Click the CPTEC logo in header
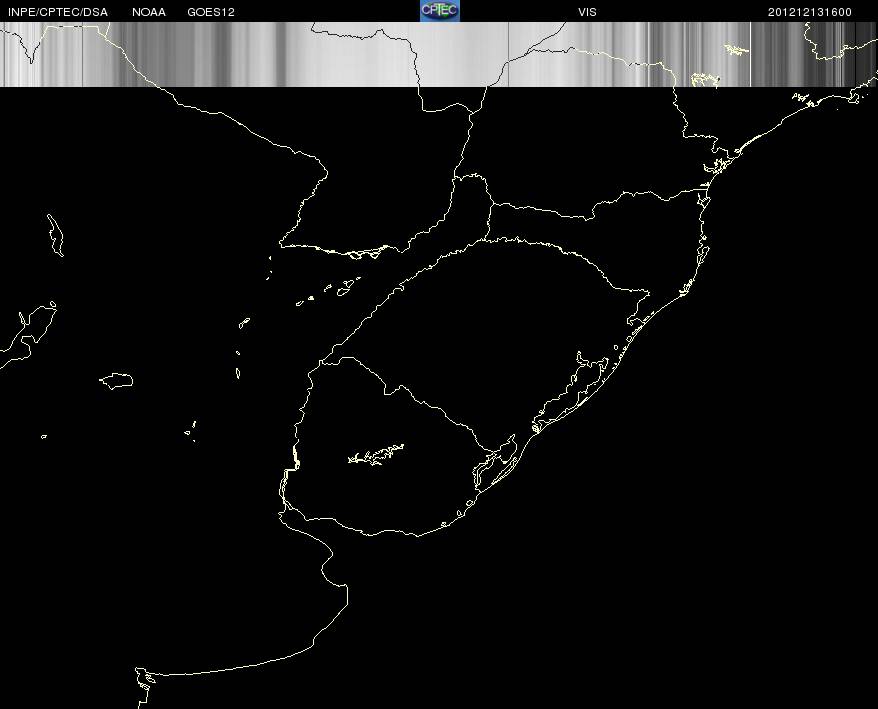 click(x=440, y=11)
